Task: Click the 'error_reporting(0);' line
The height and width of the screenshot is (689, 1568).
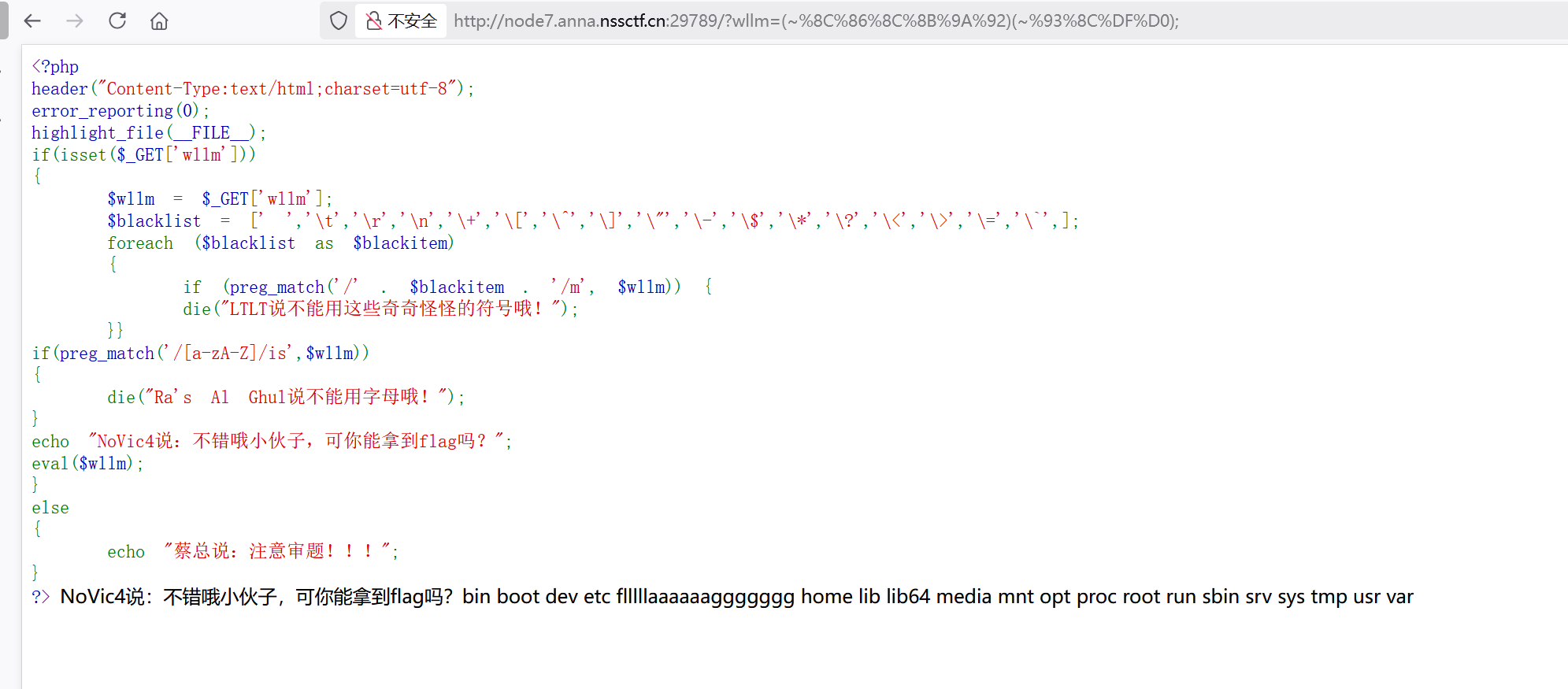Action: pos(120,111)
